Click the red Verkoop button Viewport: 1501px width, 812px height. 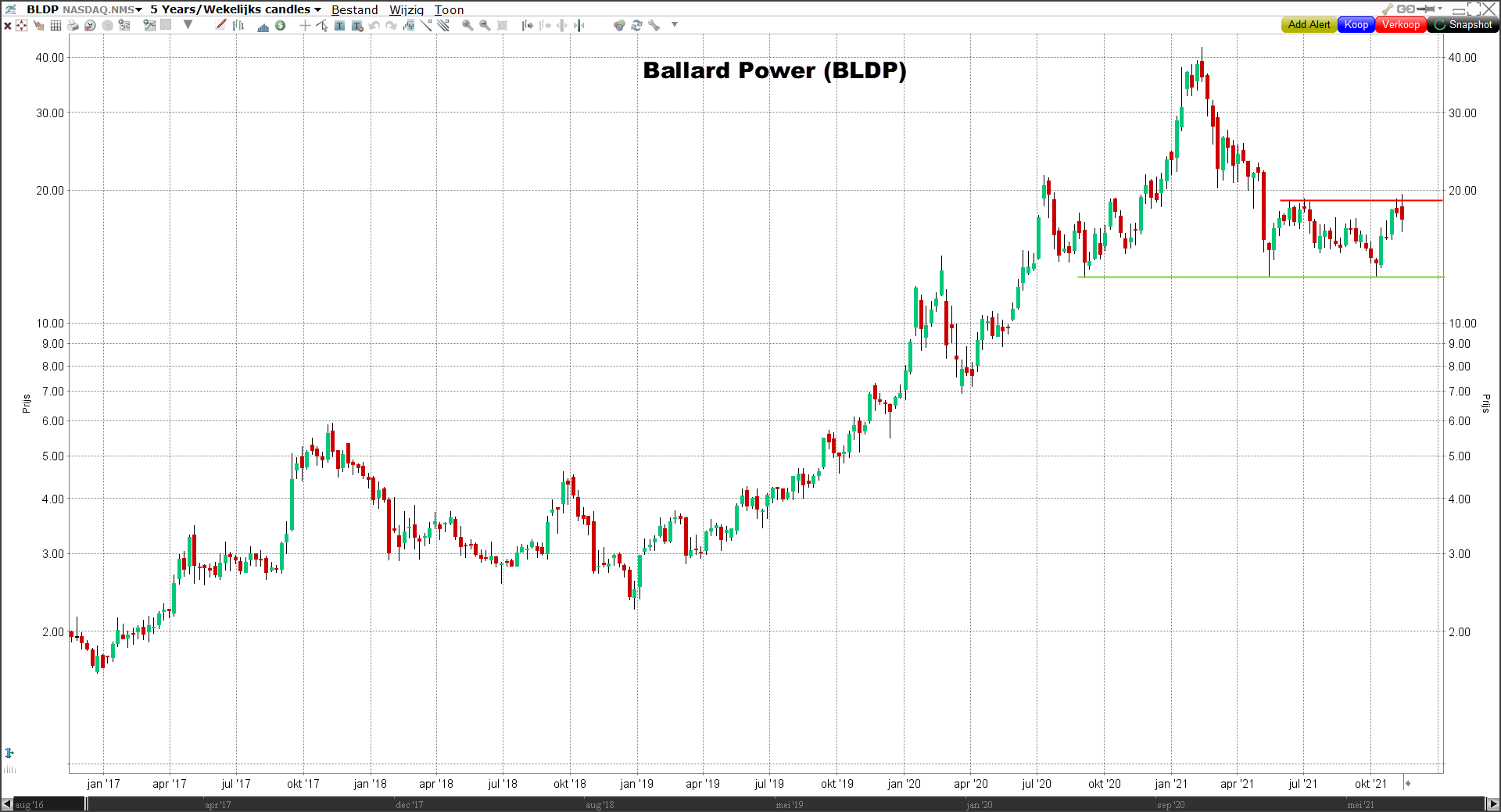click(1400, 25)
